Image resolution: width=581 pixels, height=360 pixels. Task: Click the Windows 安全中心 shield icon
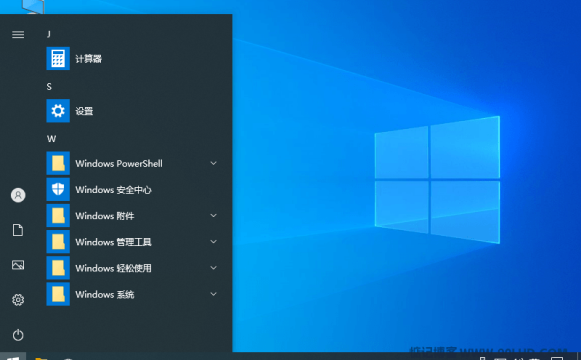[58, 189]
